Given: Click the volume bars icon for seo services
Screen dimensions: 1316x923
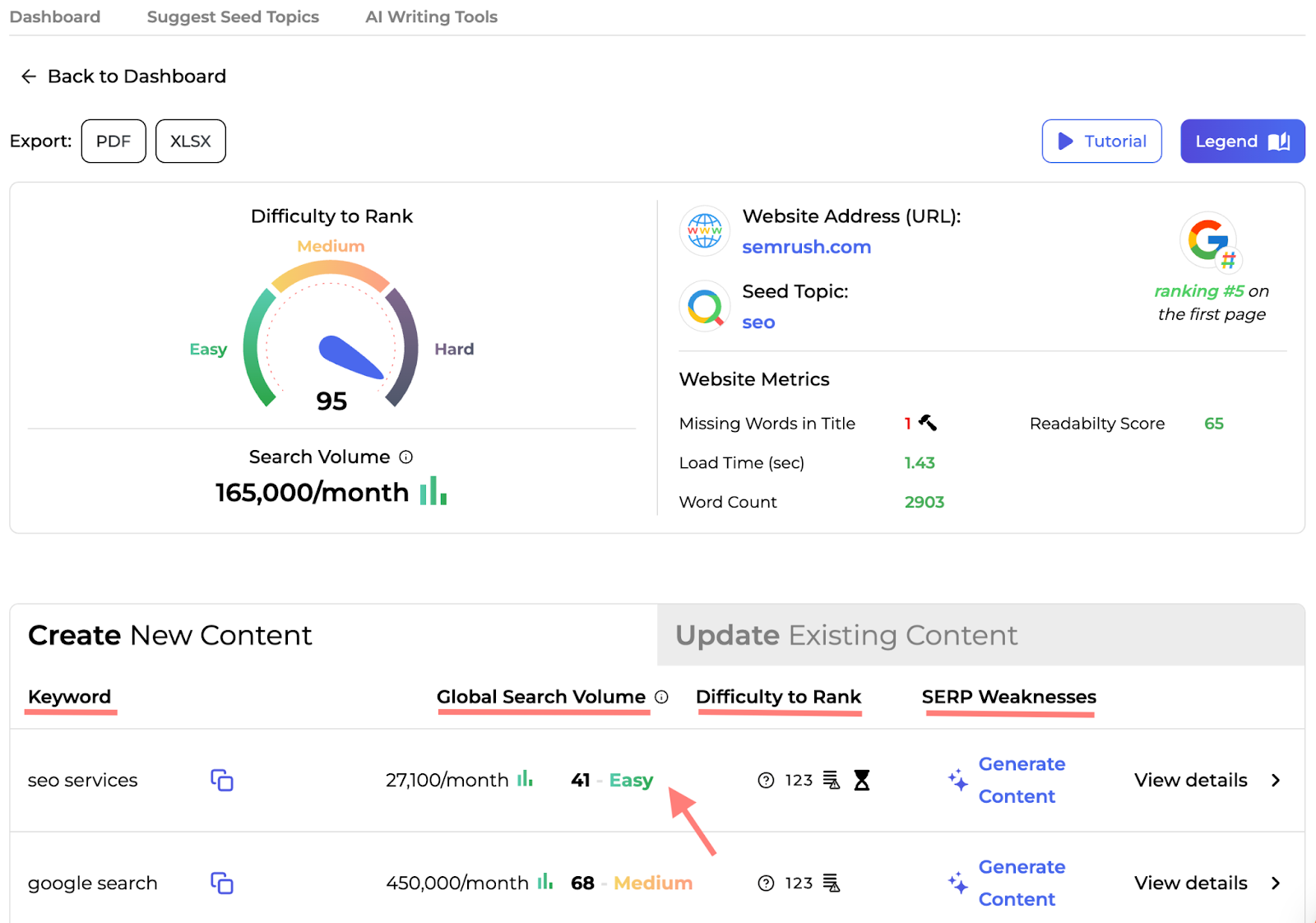Looking at the screenshot, I should pyautogui.click(x=525, y=778).
